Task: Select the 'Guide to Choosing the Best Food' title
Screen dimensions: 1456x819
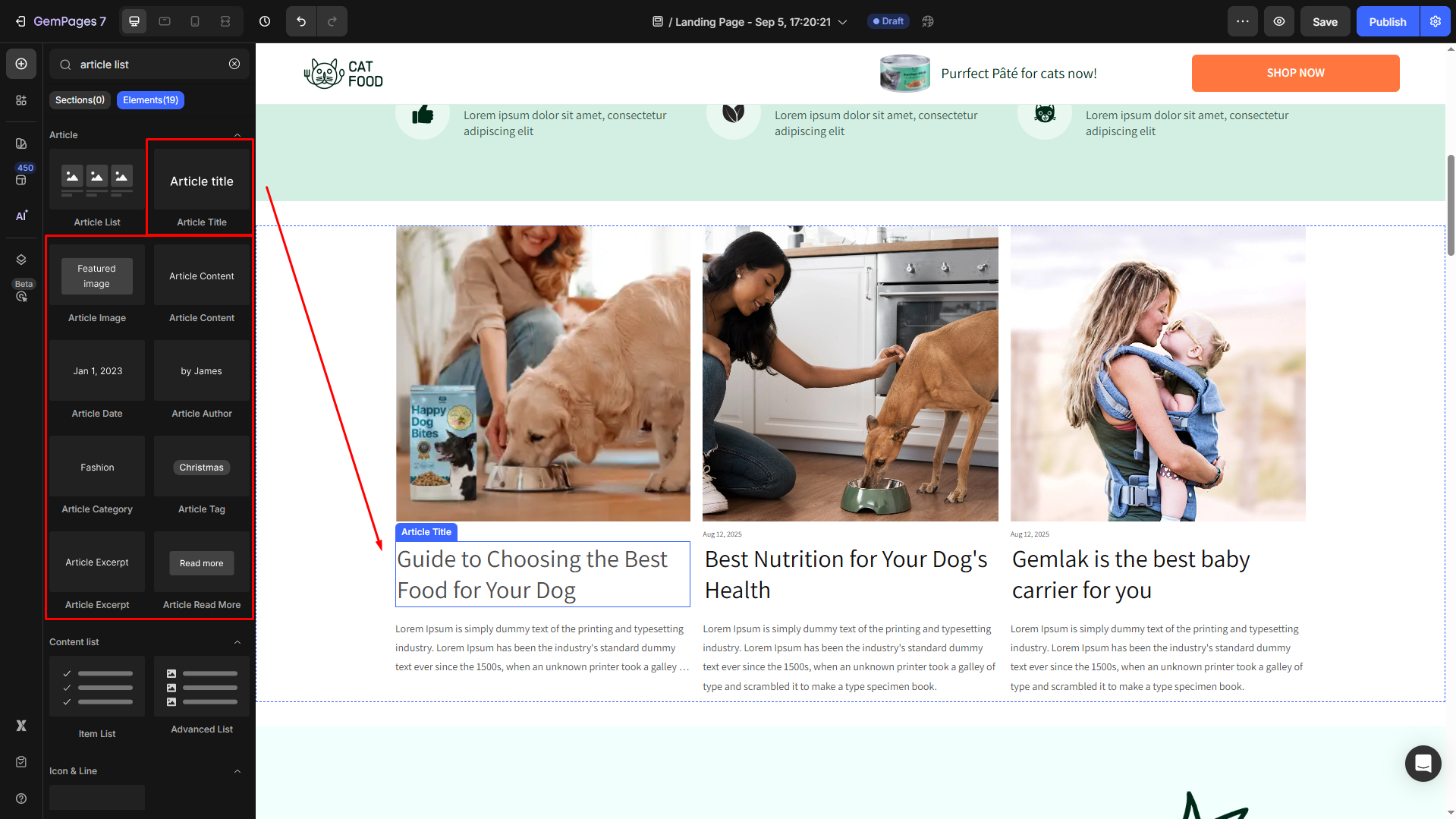Action: tap(542, 575)
